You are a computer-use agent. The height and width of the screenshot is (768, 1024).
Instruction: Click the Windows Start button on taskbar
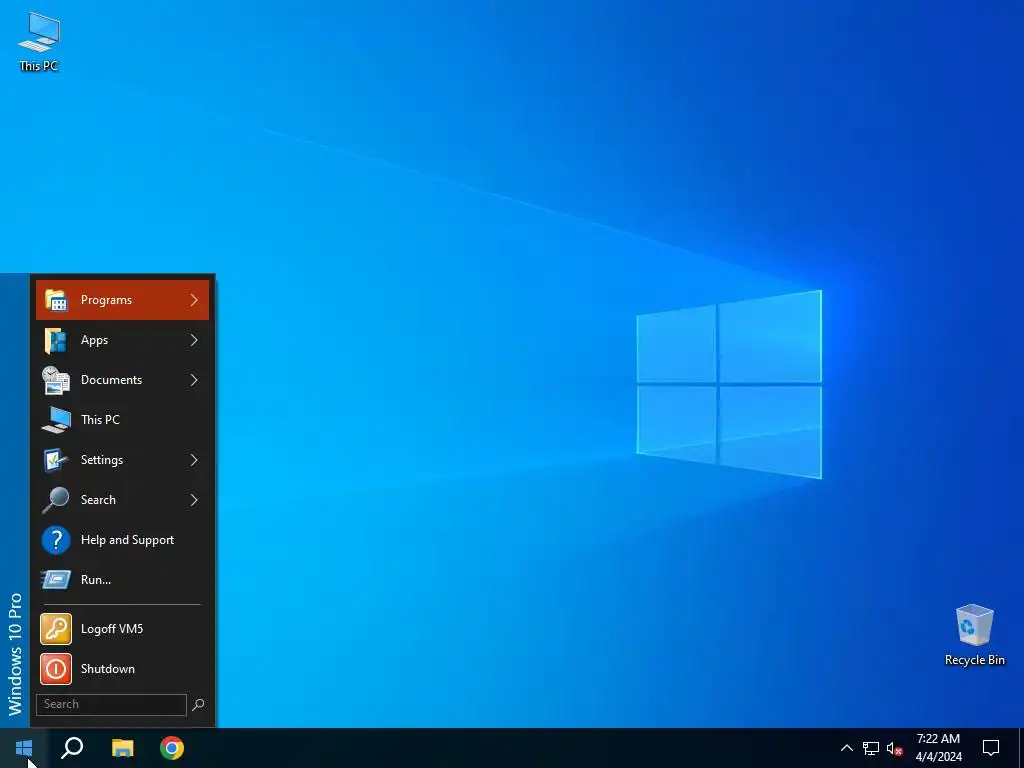click(x=24, y=748)
